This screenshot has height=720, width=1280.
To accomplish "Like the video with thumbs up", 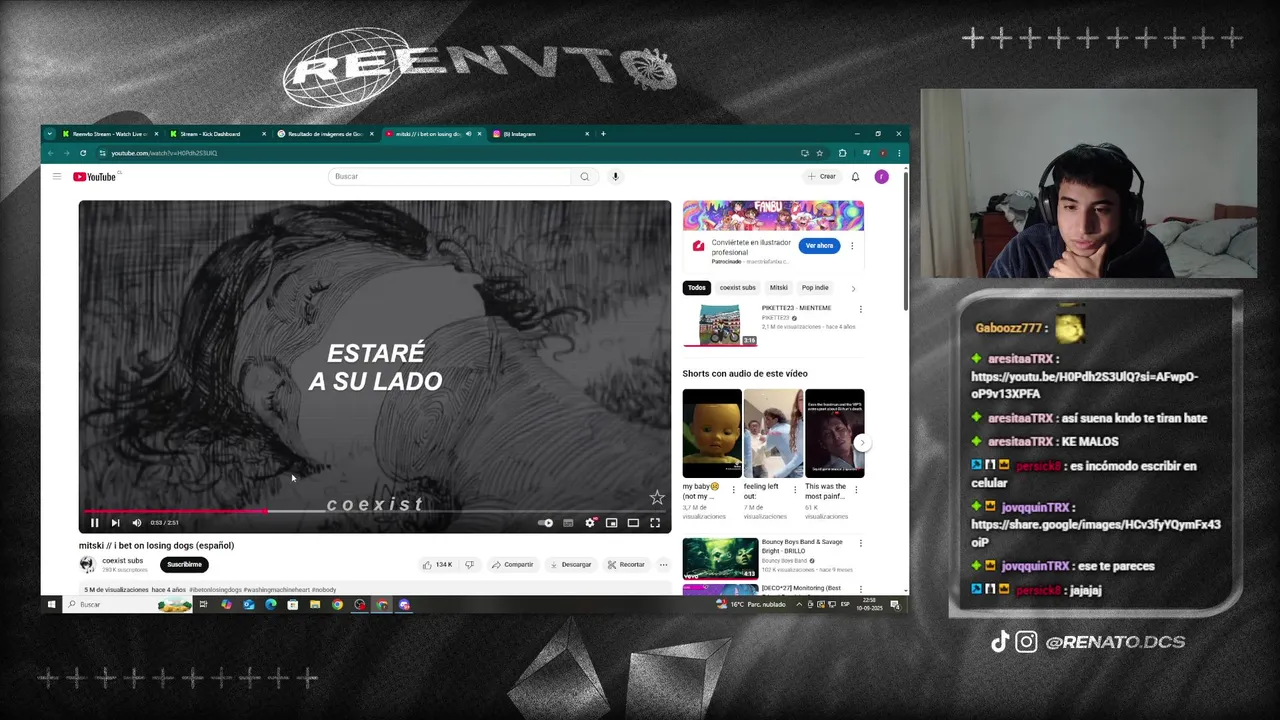I will 438,564.
